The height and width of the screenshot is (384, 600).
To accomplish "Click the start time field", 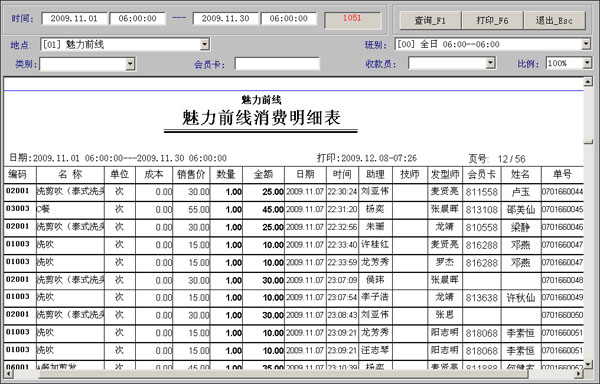I will (137, 18).
